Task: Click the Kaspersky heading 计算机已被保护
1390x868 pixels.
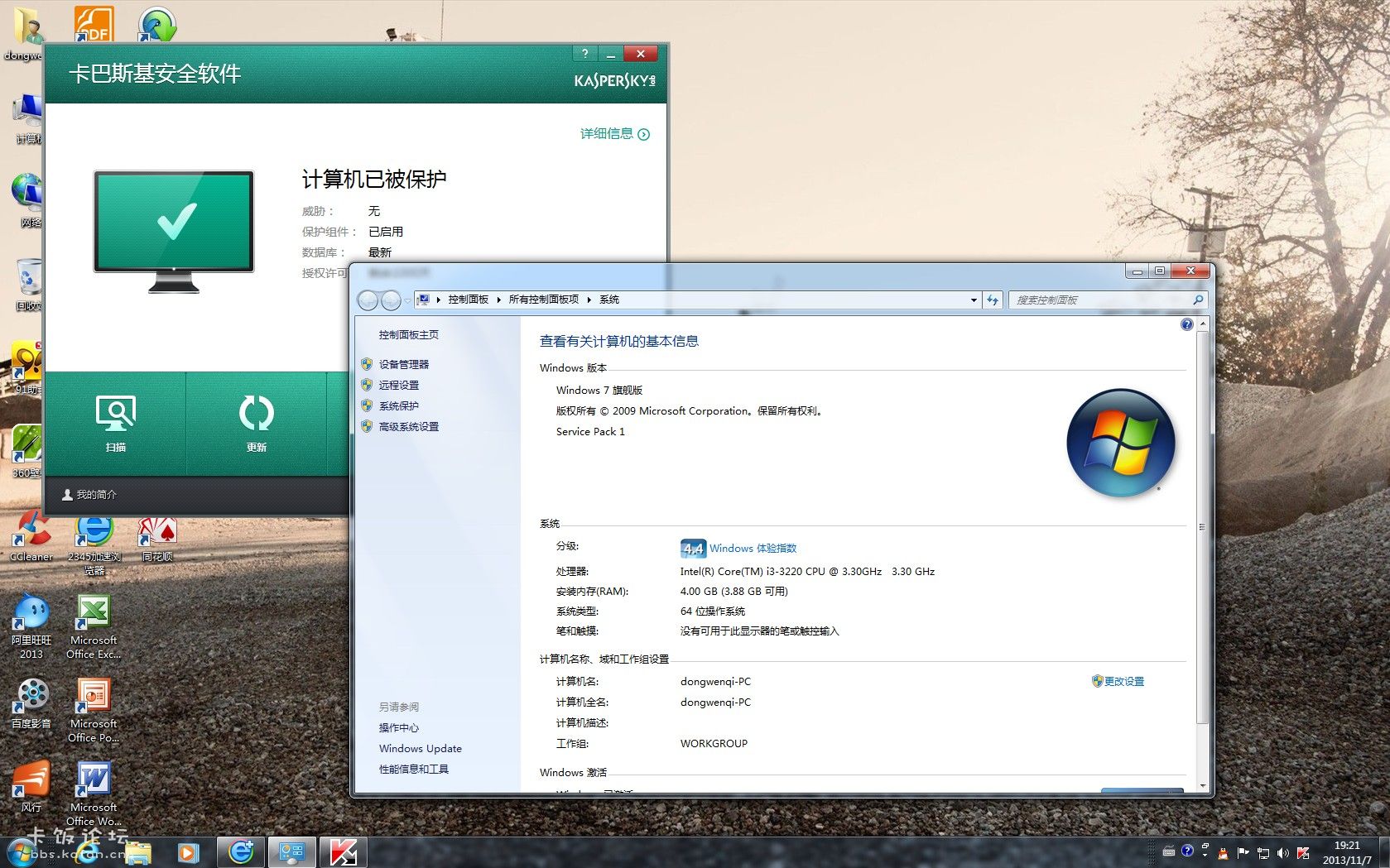Action: click(x=374, y=179)
